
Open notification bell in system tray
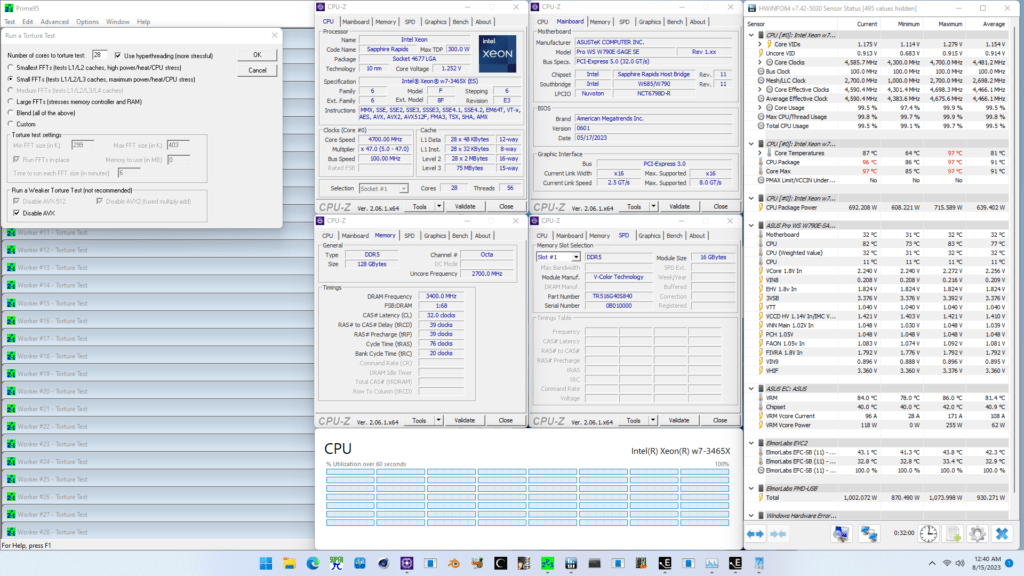point(1009,563)
